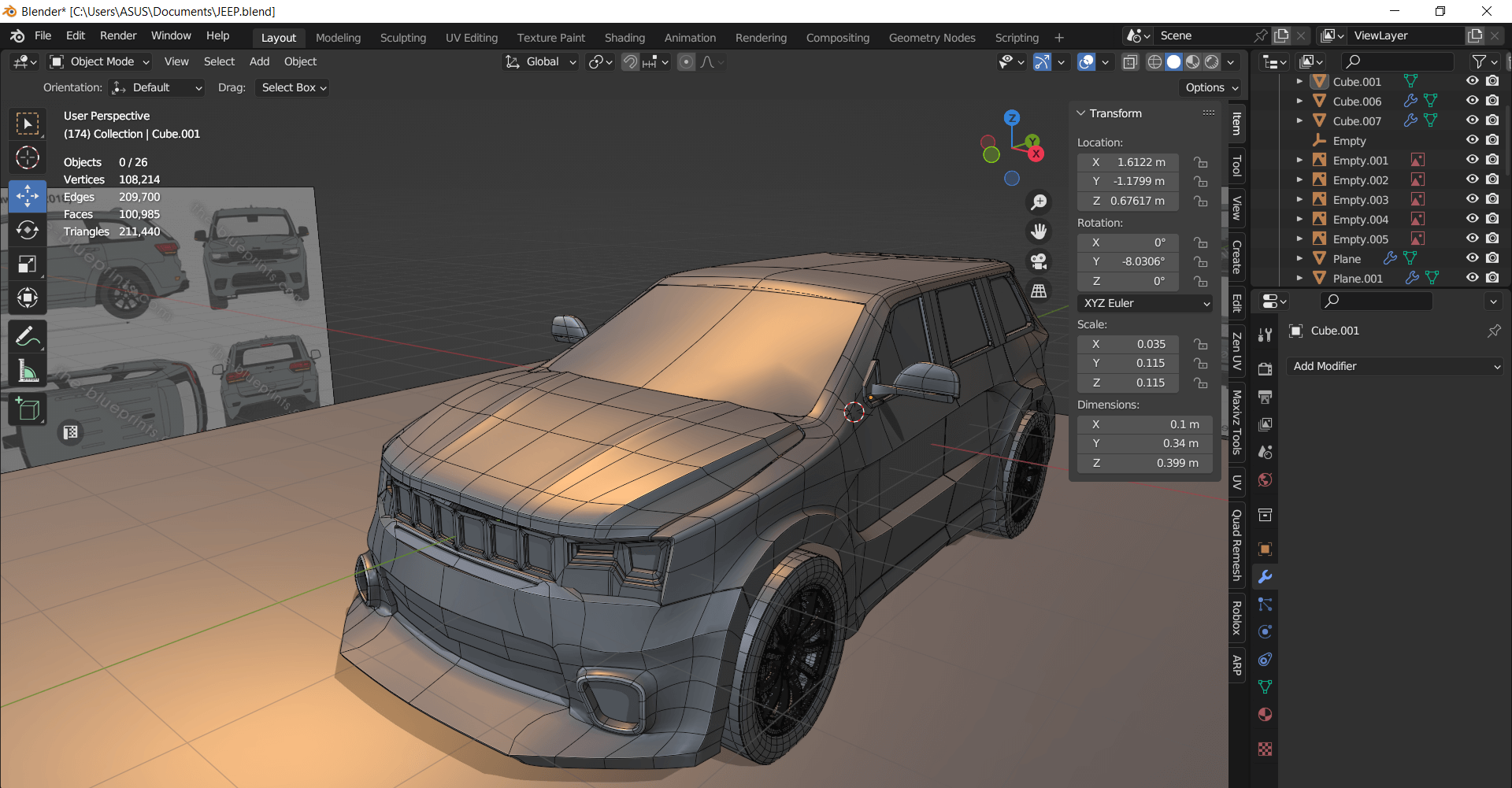Click the Location X value field

pyautogui.click(x=1128, y=162)
